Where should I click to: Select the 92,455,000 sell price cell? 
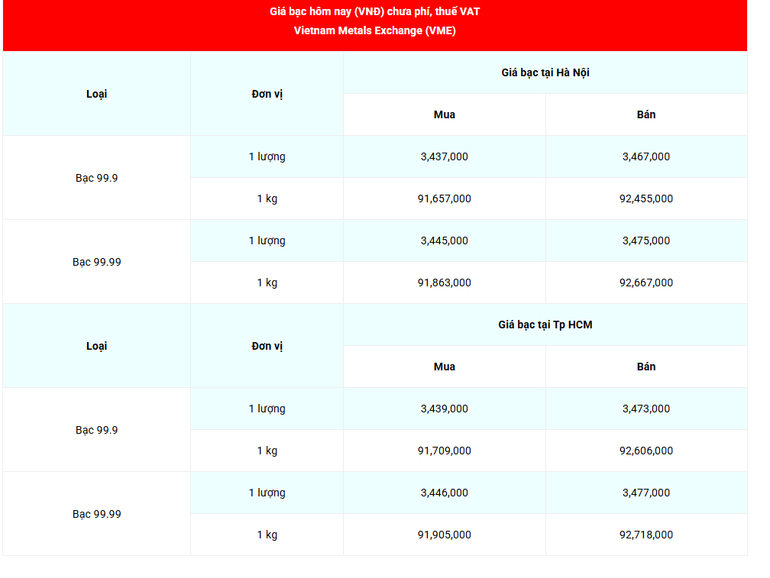(x=646, y=199)
